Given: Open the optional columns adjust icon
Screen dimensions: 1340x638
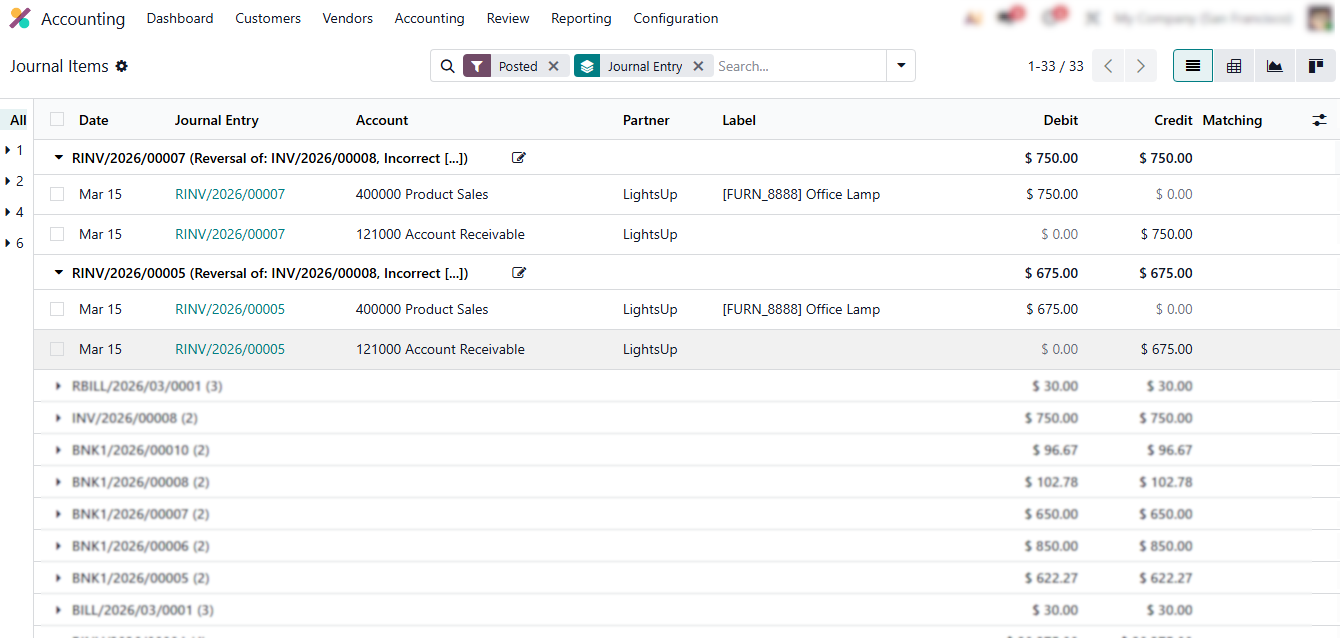Looking at the screenshot, I should pos(1319,120).
